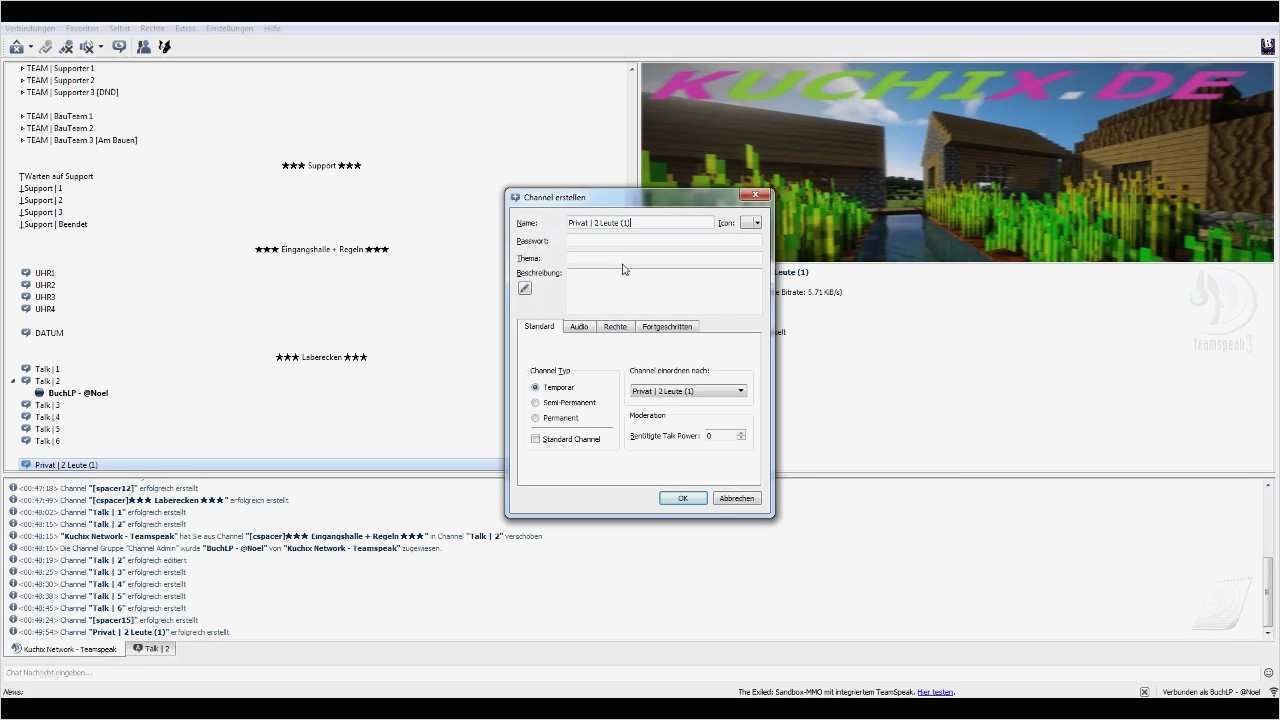Click the UHR2 channel icon
Viewport: 1280px width, 720px height.
click(x=26, y=285)
